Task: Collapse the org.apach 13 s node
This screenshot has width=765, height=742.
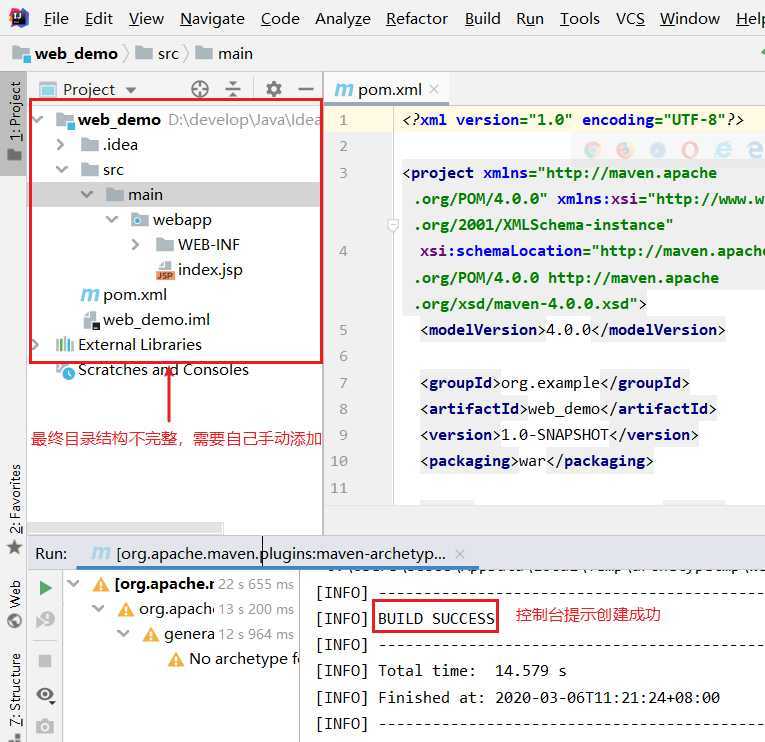Action: 98,608
